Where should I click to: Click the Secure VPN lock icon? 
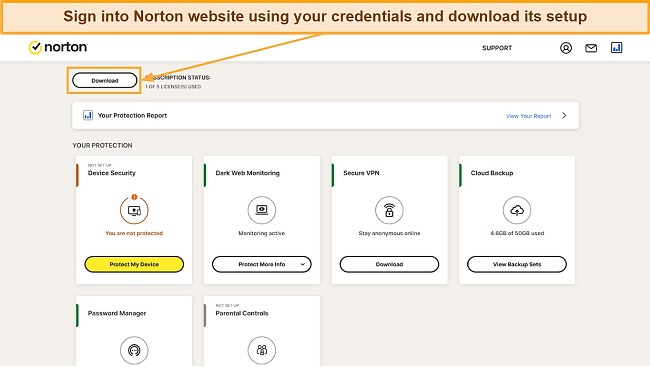389,210
